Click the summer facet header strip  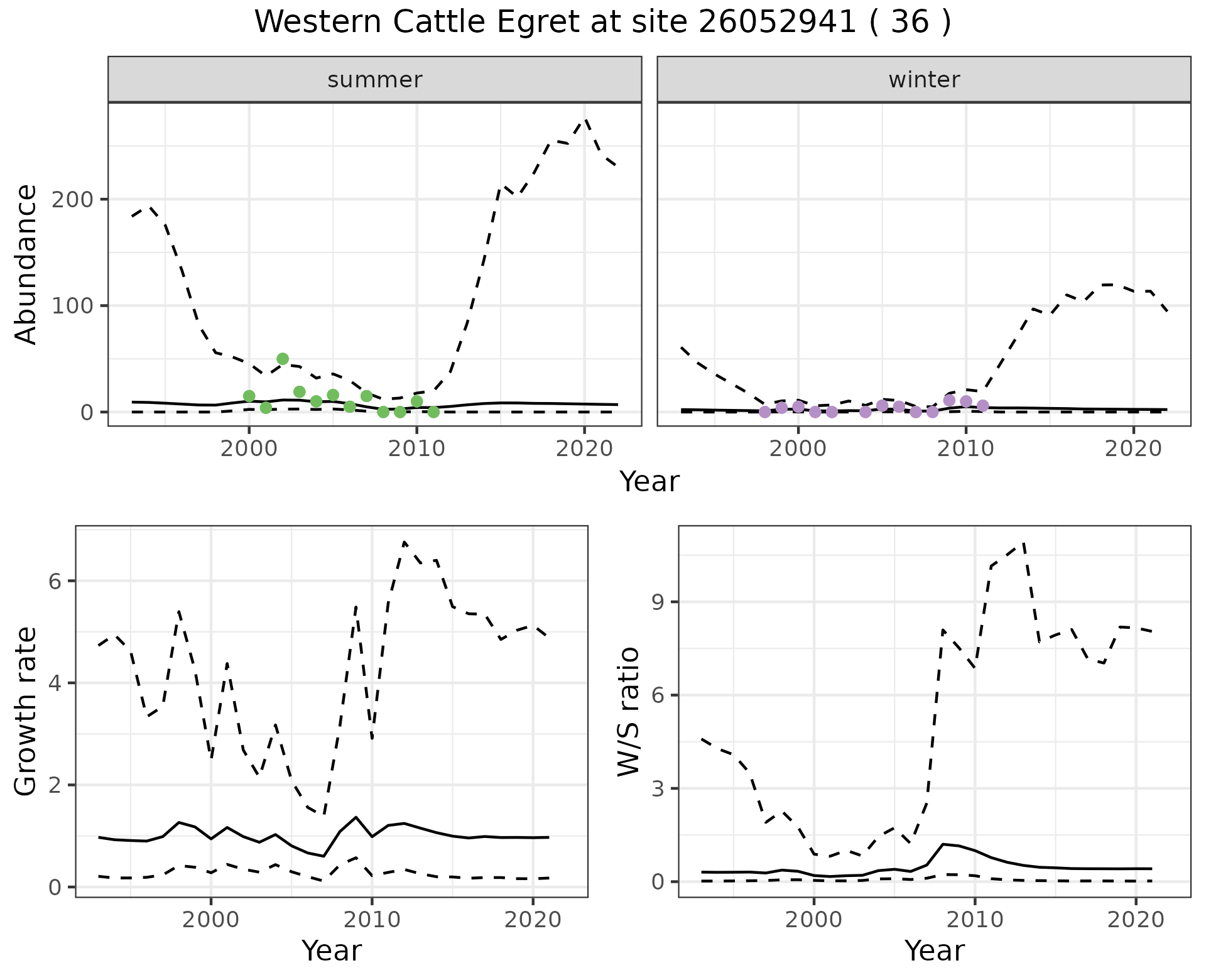click(374, 80)
